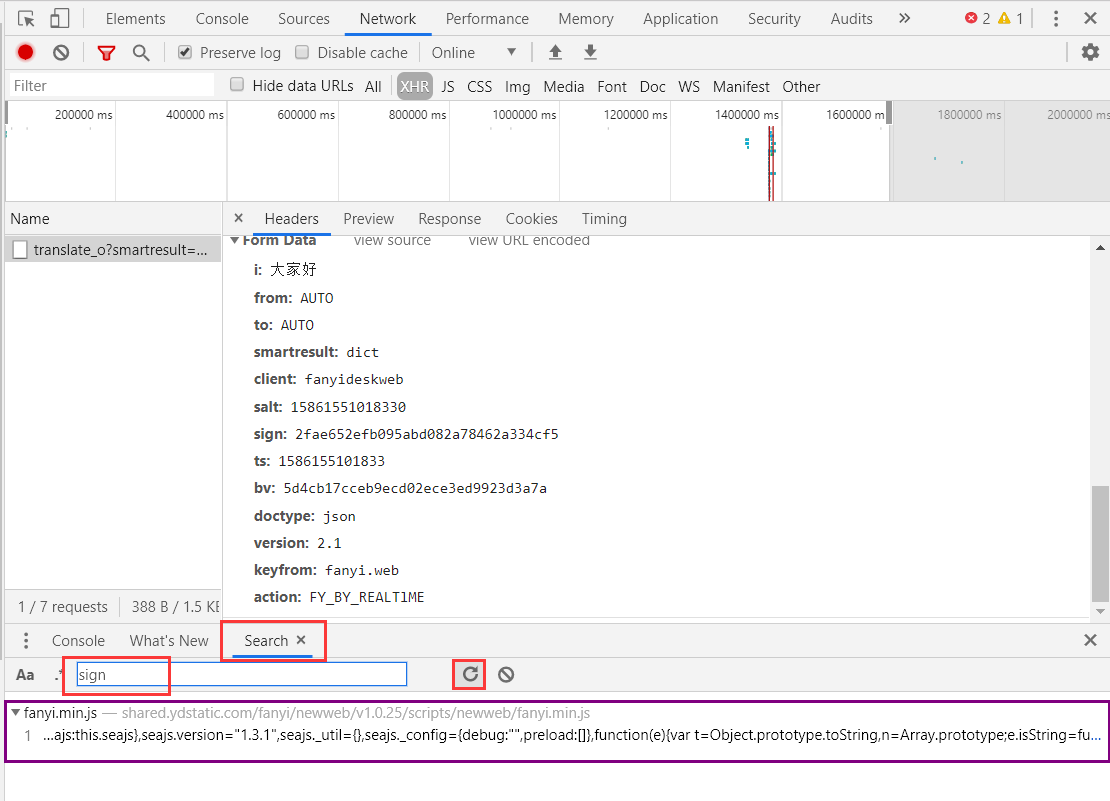The image size is (1110, 801).
Task: Stop recording the network log
Action: click(x=25, y=52)
